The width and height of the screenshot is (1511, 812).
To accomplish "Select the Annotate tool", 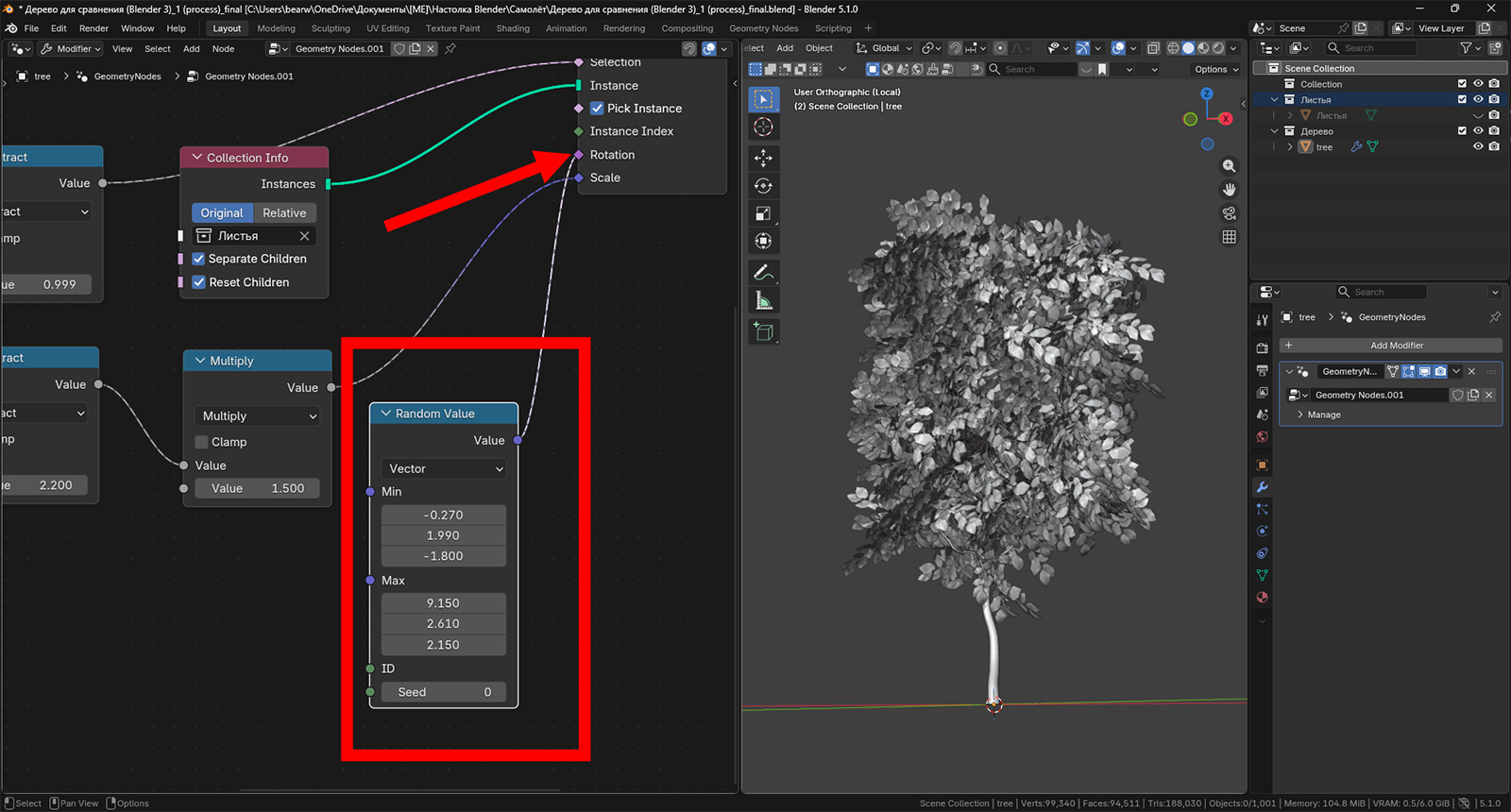I will point(763,273).
